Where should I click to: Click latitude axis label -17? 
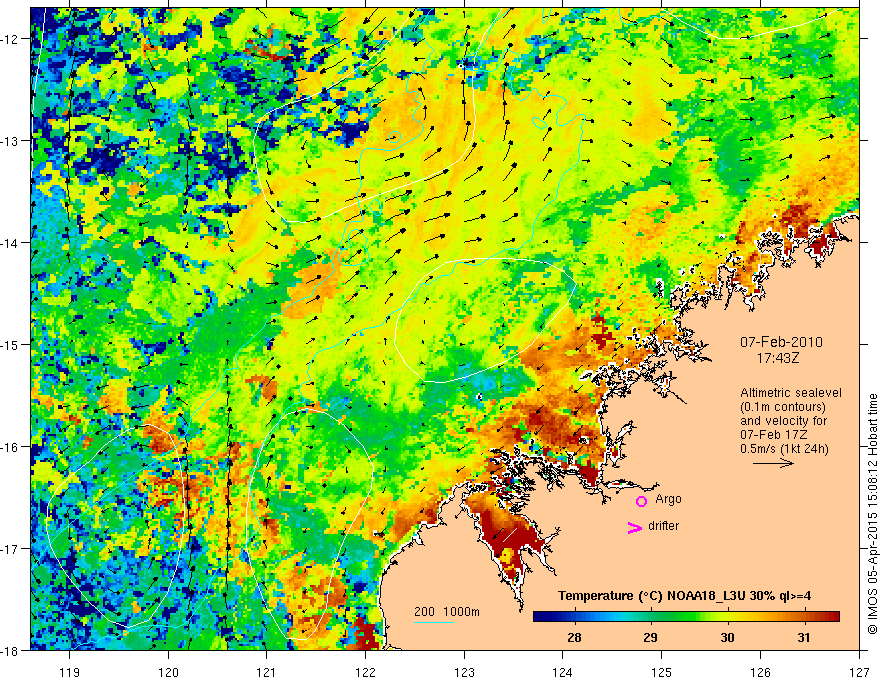click(x=11, y=548)
